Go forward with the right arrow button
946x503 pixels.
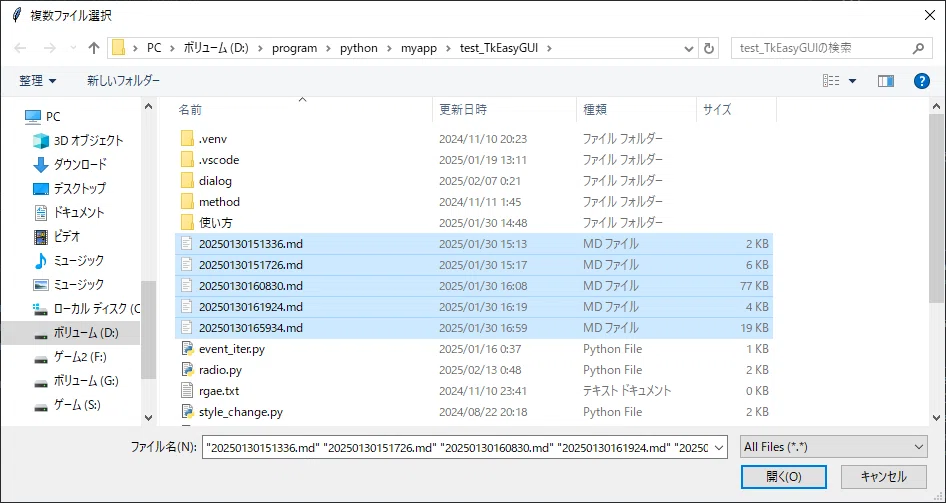[49, 49]
